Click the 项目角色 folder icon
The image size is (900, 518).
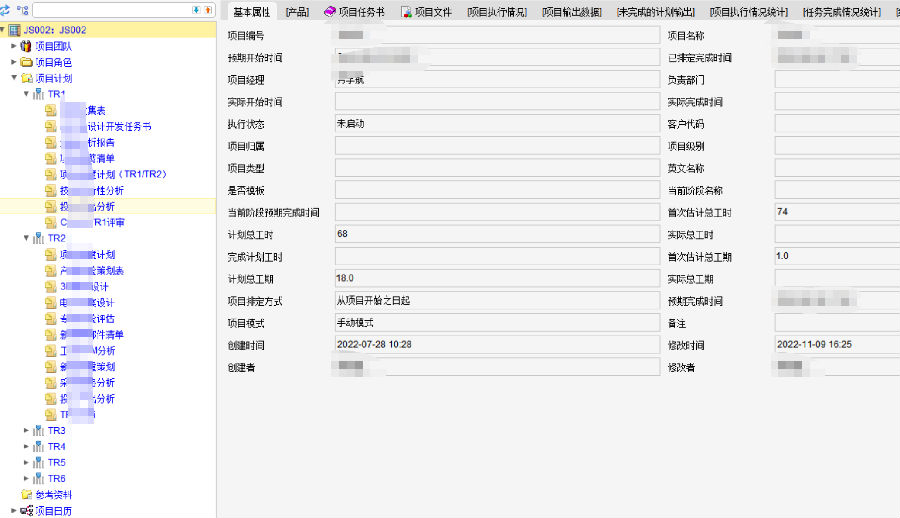[x=26, y=62]
